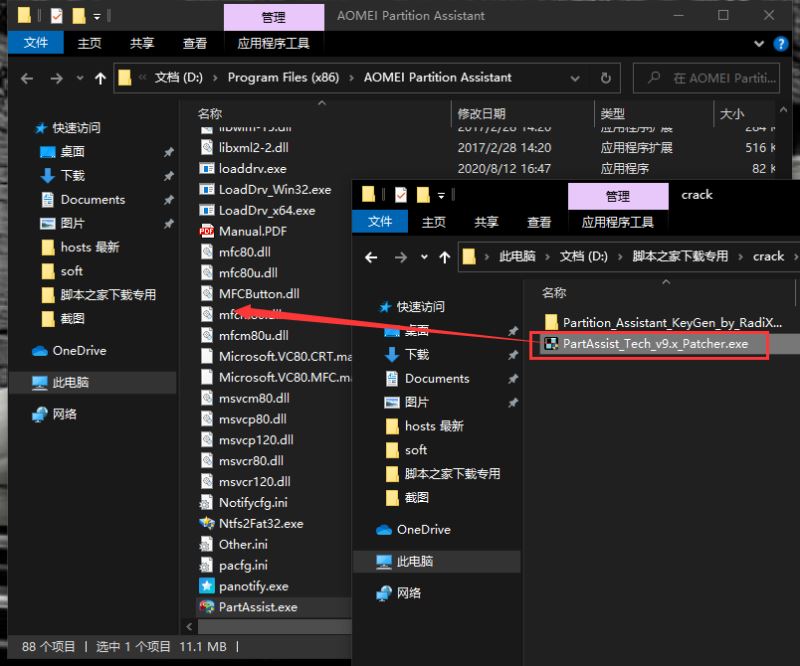Click the AOMEI window search box
Screen dimensions: 800x666
pyautogui.click(x=707, y=78)
